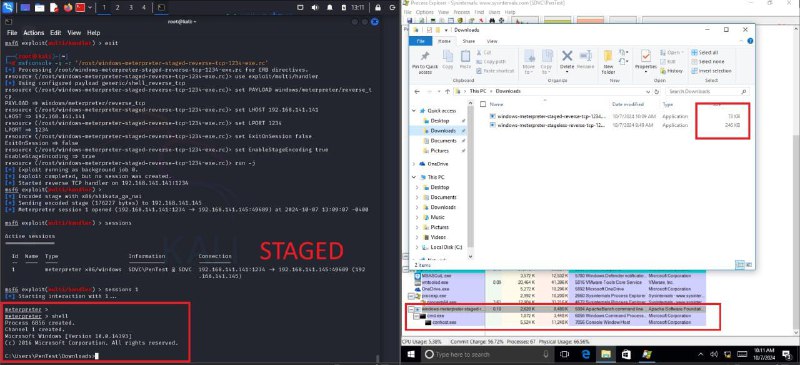This screenshot has height=365, width=800.
Task: Collapse the Quick access tree node
Action: point(415,111)
